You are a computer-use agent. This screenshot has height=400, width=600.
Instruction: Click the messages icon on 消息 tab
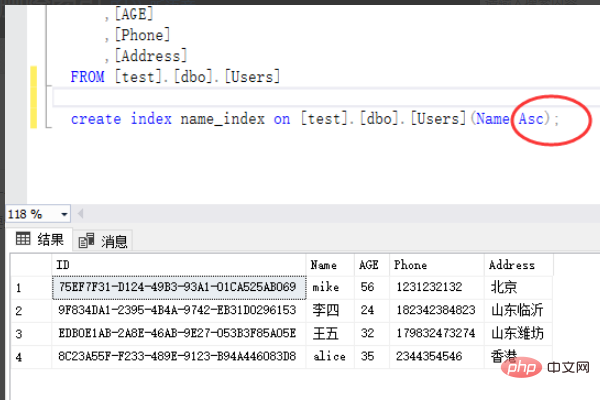[x=86, y=240]
